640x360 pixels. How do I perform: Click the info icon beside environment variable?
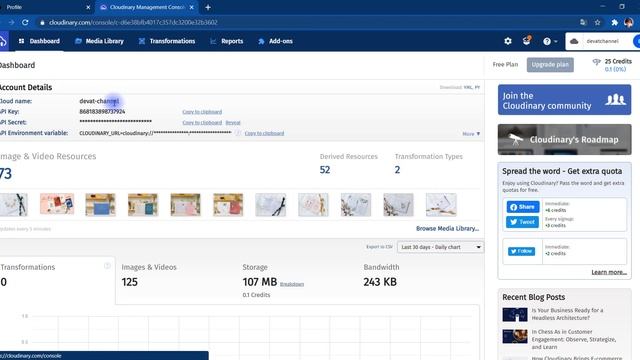pyautogui.click(x=238, y=133)
